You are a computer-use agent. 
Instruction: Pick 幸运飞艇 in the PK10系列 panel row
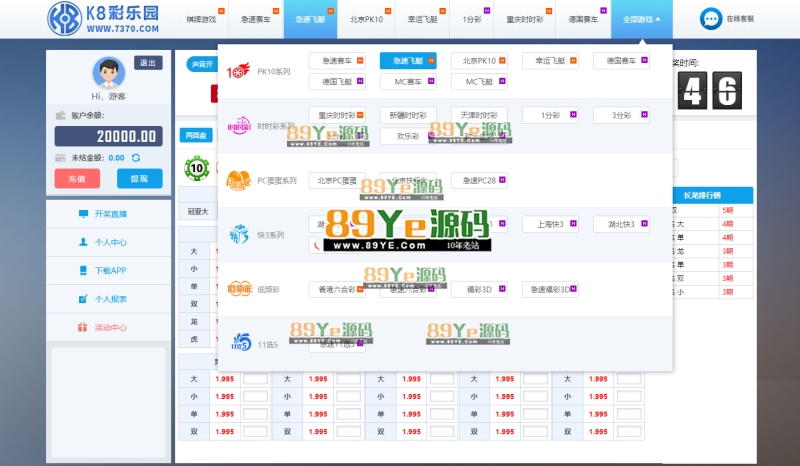point(550,61)
